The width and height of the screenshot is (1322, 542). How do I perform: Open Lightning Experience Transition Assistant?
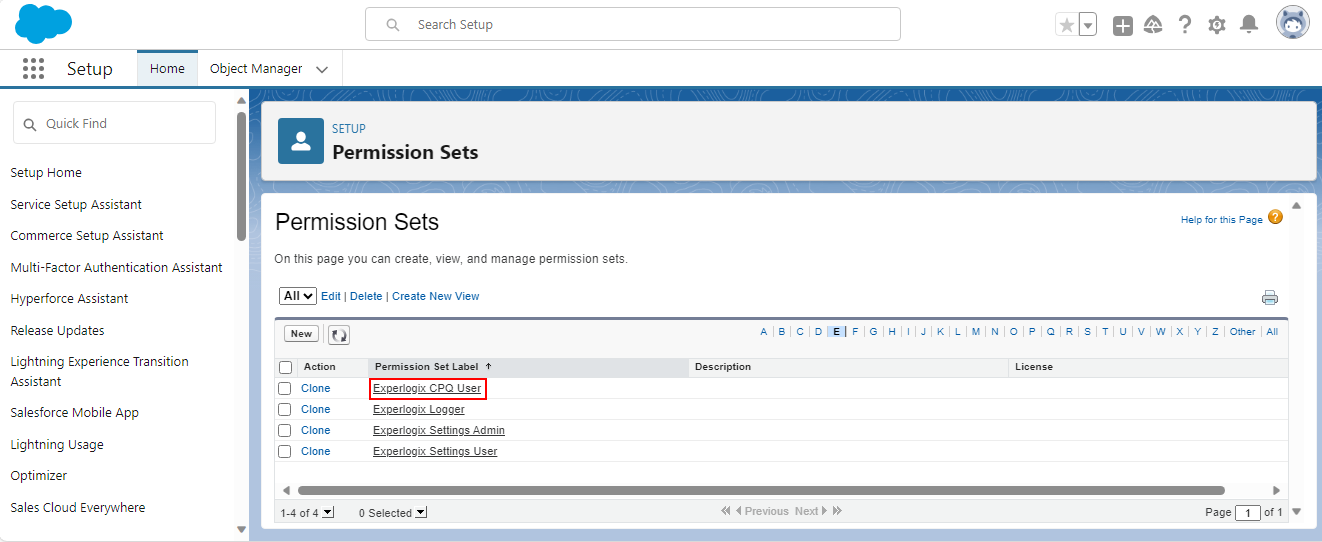(99, 371)
